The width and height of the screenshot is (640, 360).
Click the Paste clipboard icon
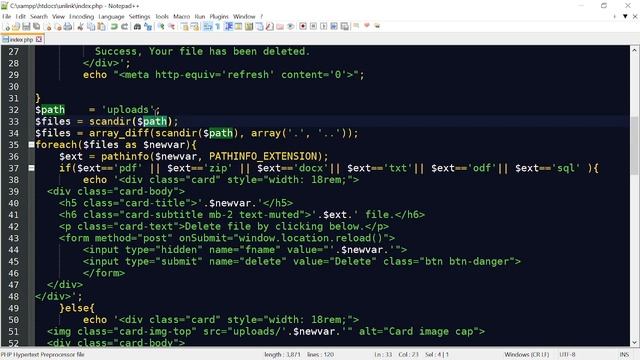(101, 27)
